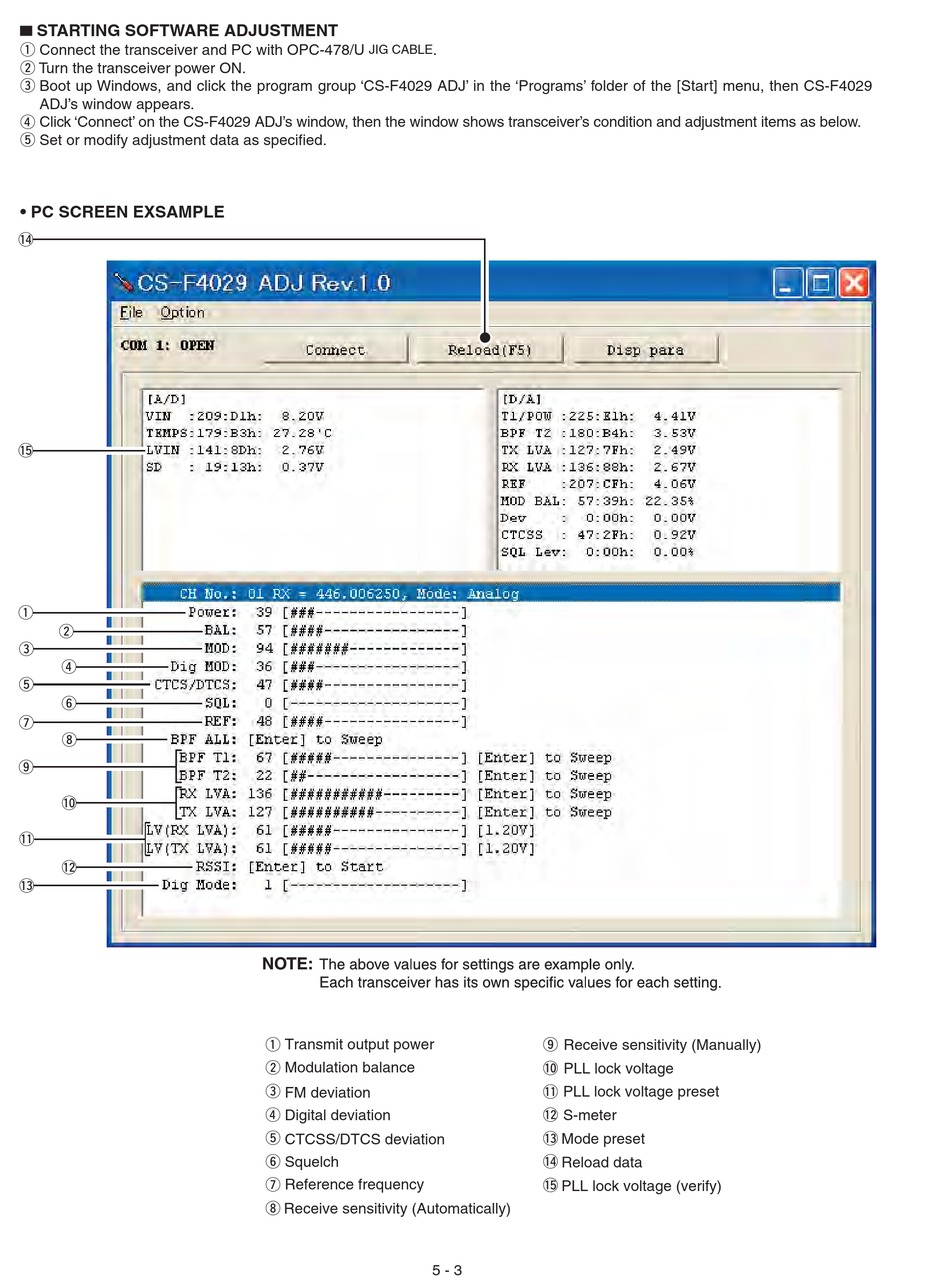Click the COM 1: OPEN status text

tap(167, 346)
